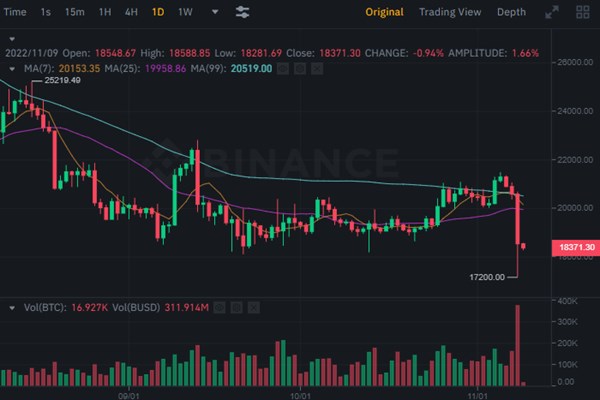Open the chart indicator settings icon
Image resolution: width=600 pixels, height=400 pixels.
[x=243, y=12]
